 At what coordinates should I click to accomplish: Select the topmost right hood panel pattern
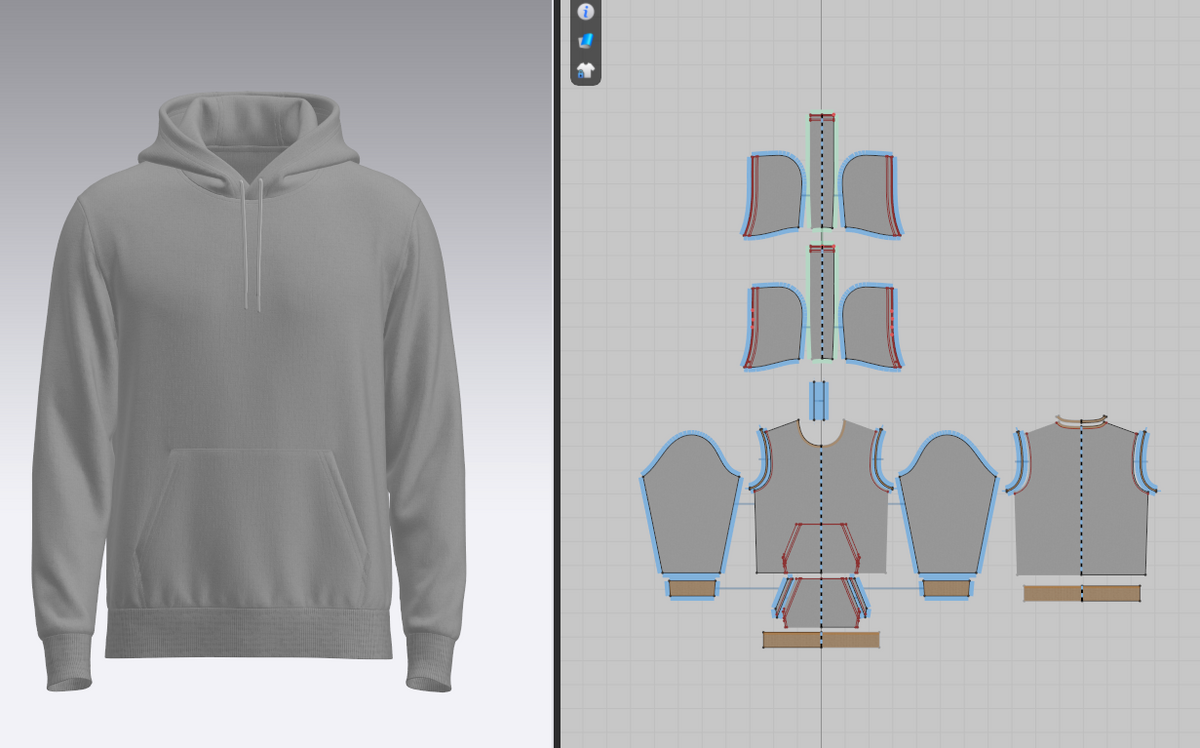869,195
